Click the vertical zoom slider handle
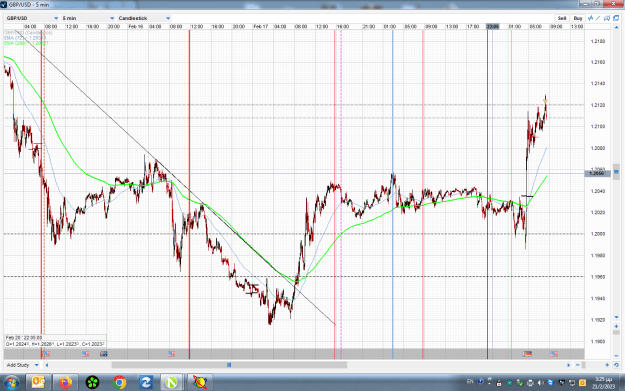 click(x=617, y=332)
